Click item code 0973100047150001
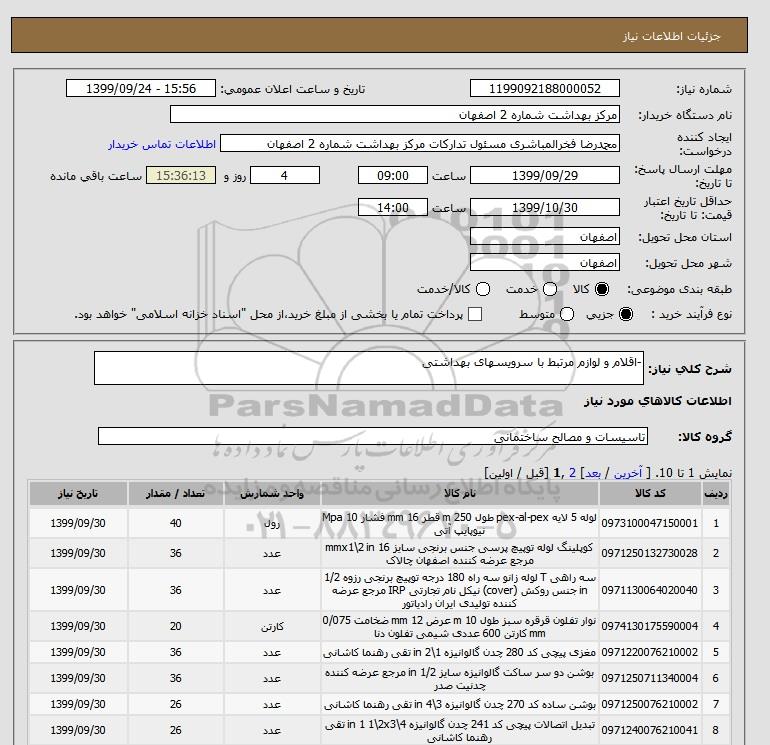770x745 pixels. click(650, 524)
